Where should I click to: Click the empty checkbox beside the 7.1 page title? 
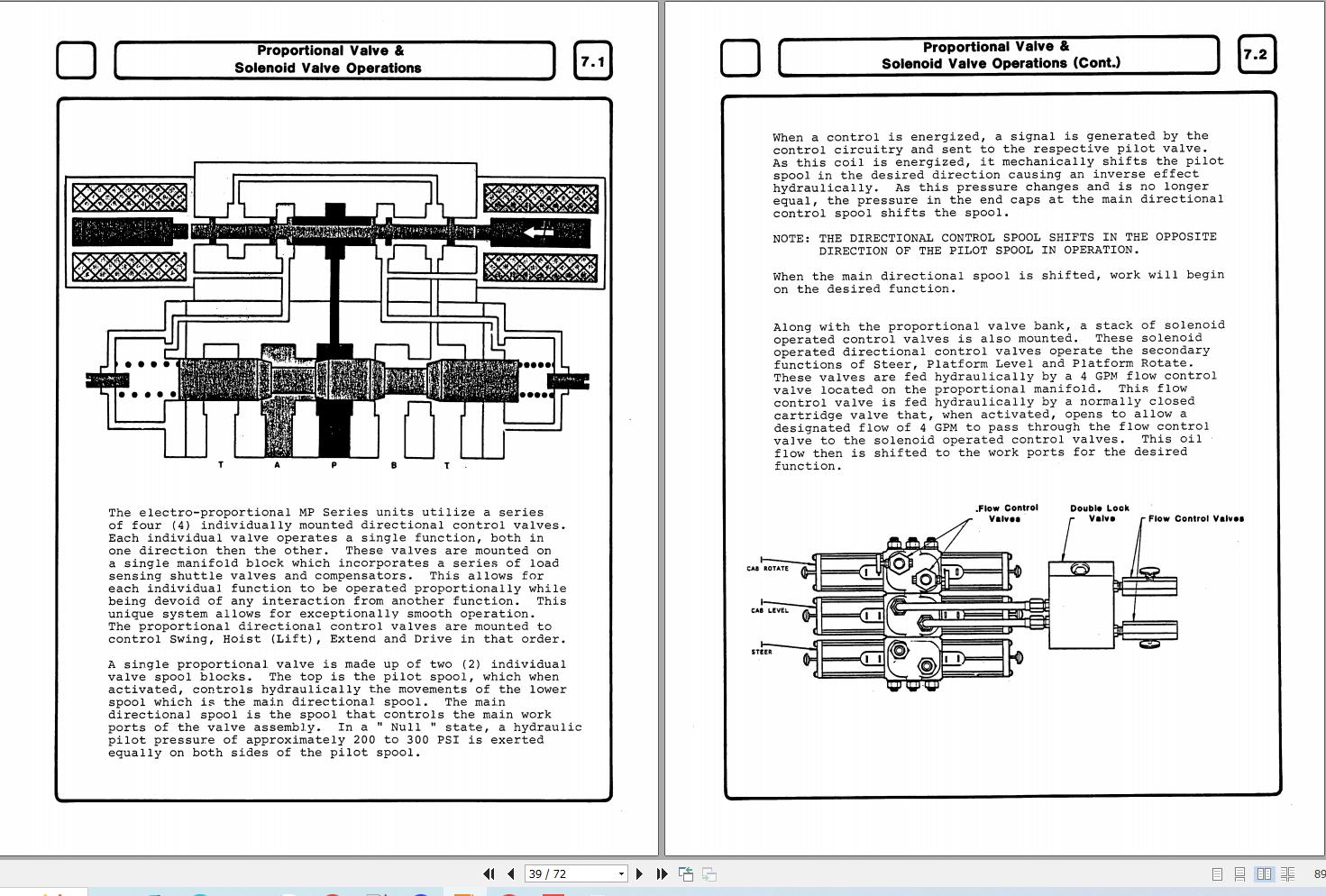pos(76,61)
